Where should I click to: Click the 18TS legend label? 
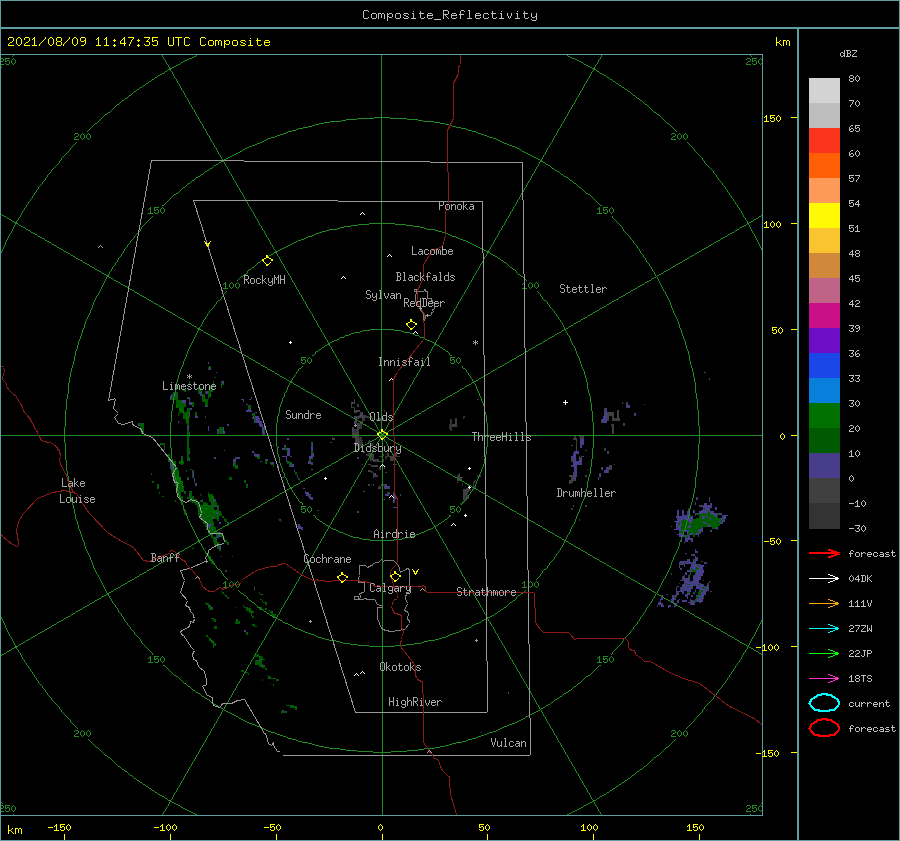point(860,679)
